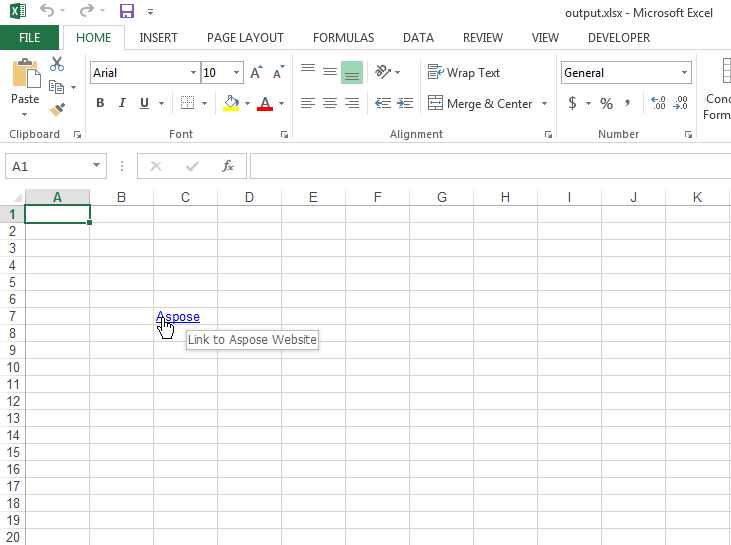Expand fill color dropdown arrow
Viewport: 731px width, 545px height.
point(248,103)
